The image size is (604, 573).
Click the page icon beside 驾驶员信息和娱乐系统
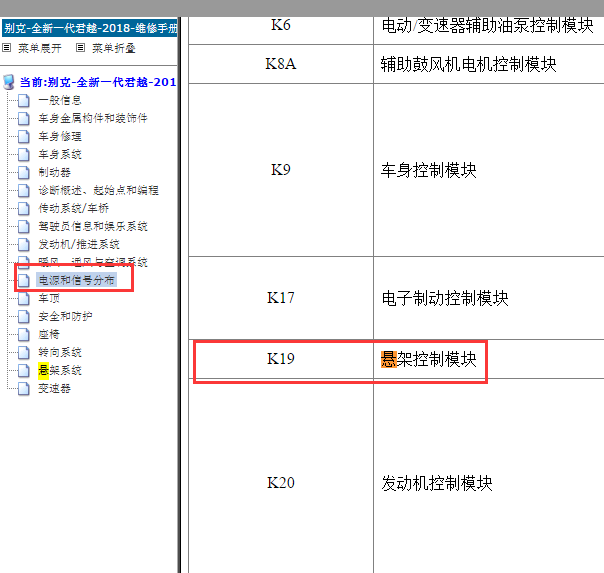tap(24, 226)
